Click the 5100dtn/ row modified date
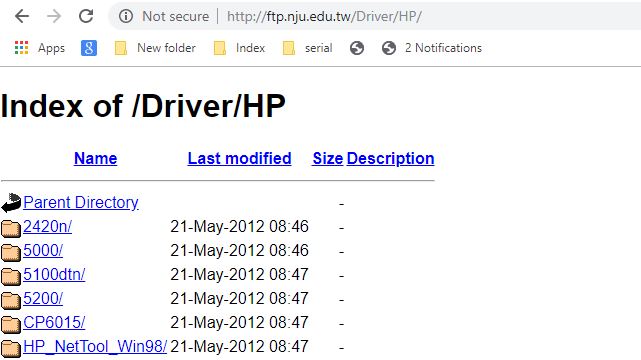641x360 pixels. point(239,275)
